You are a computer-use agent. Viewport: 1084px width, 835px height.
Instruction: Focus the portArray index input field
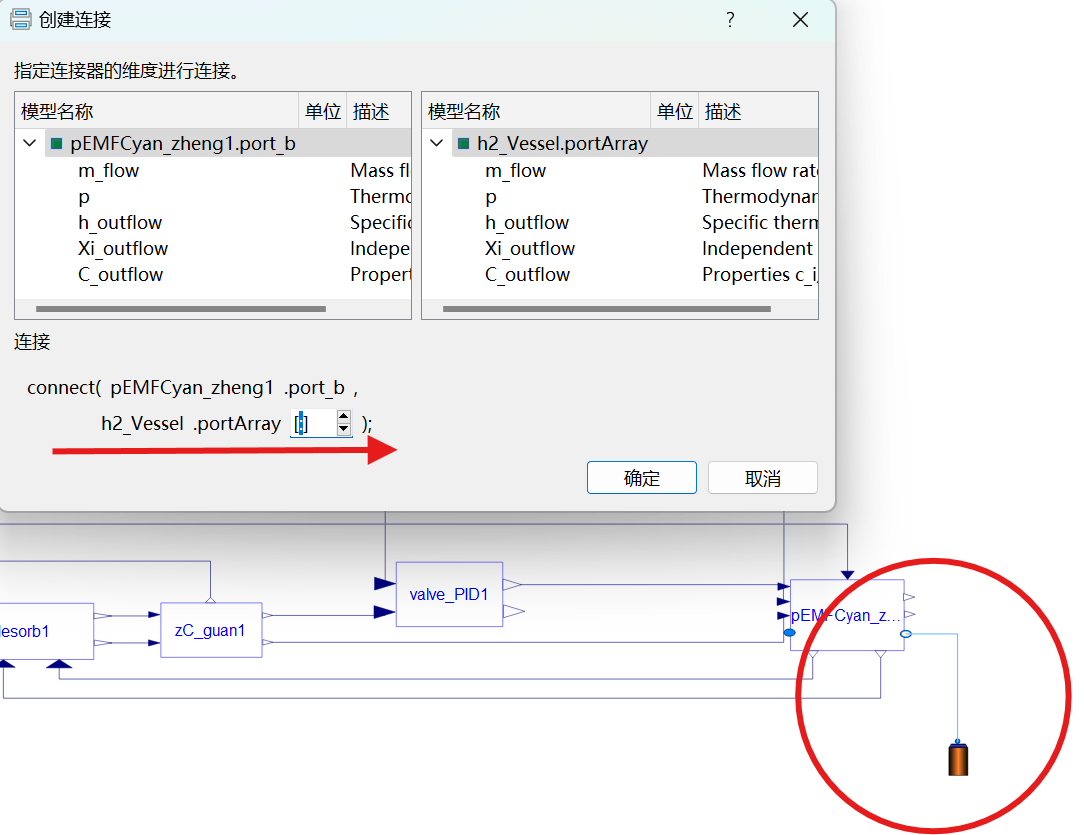point(313,423)
